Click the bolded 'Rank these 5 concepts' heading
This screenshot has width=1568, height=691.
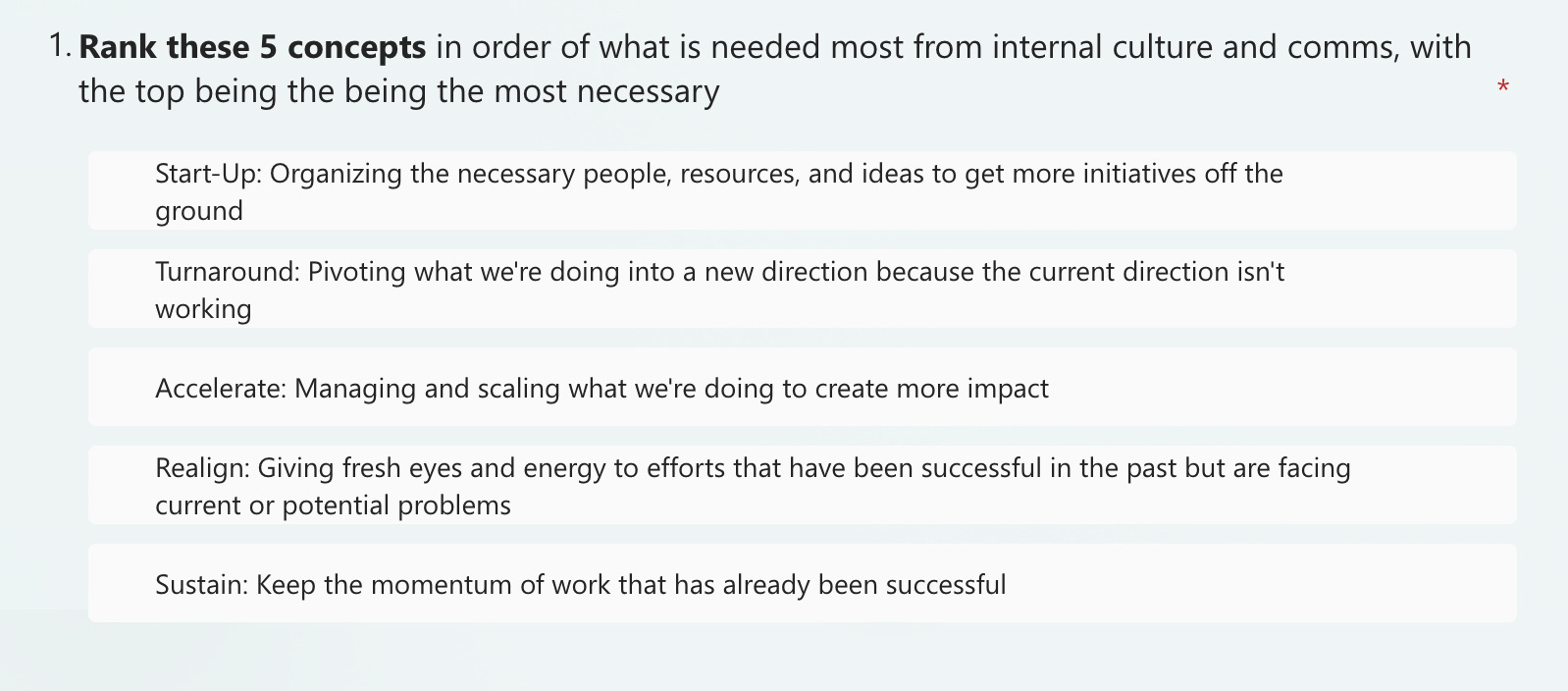(251, 46)
